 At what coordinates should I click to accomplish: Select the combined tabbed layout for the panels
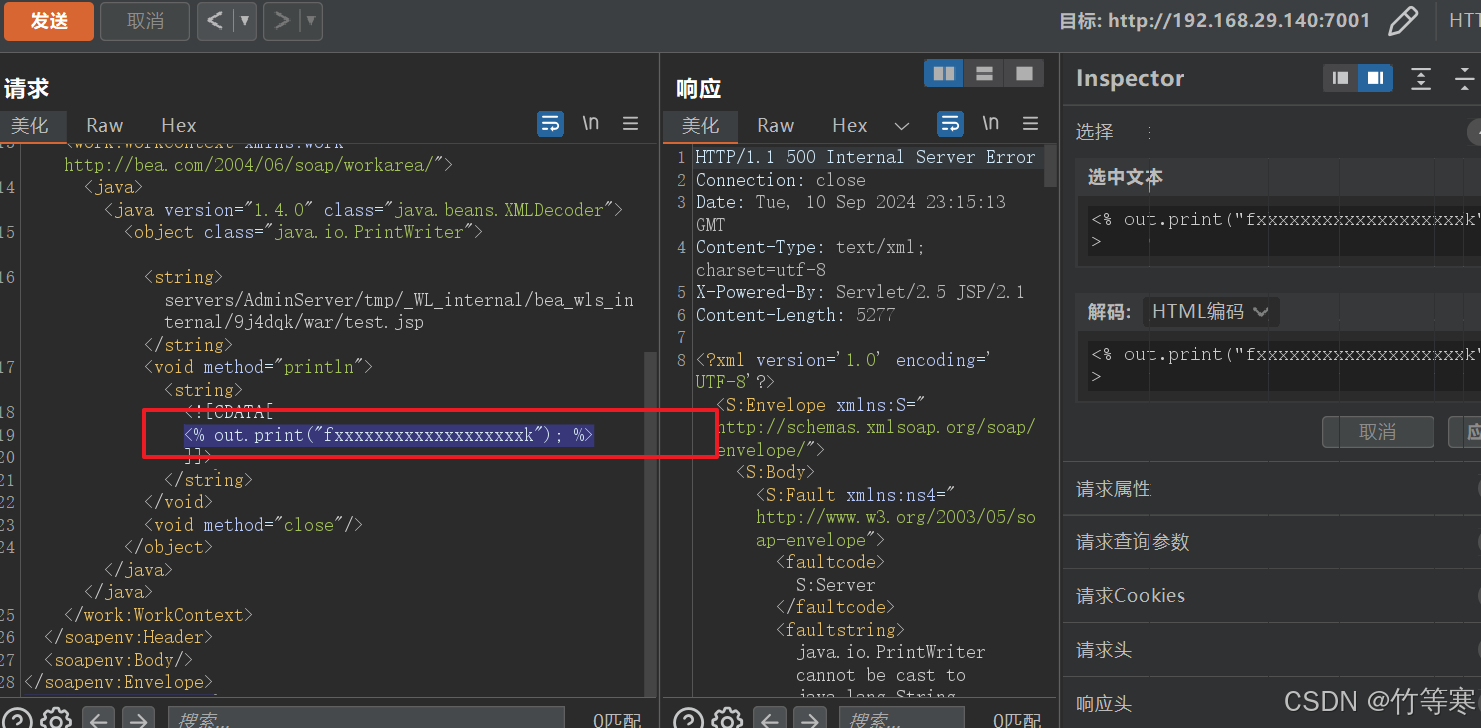pos(1024,73)
